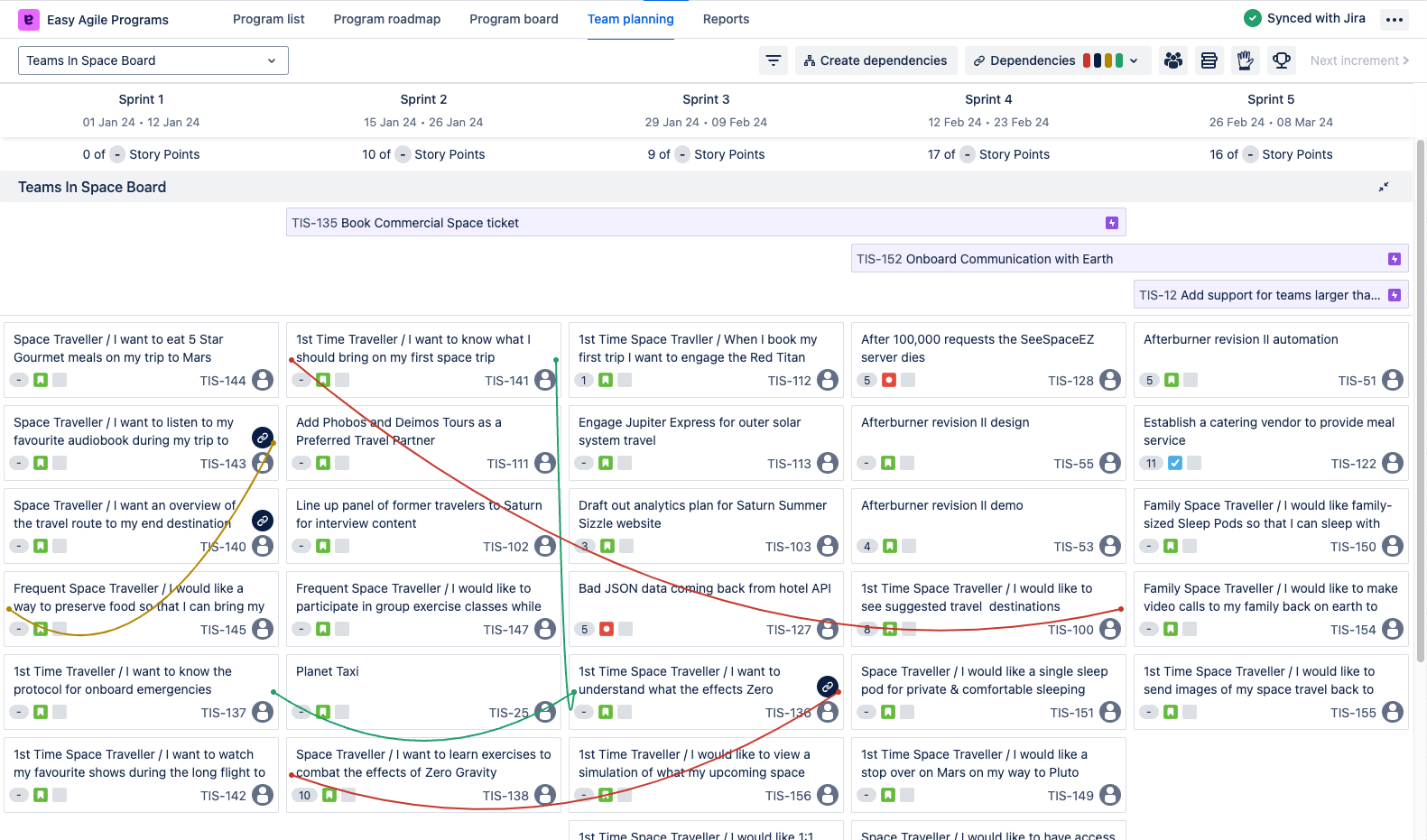Open epic TIS-152 Onboard Communication with Earth
The width and height of the screenshot is (1427, 840).
point(1130,259)
